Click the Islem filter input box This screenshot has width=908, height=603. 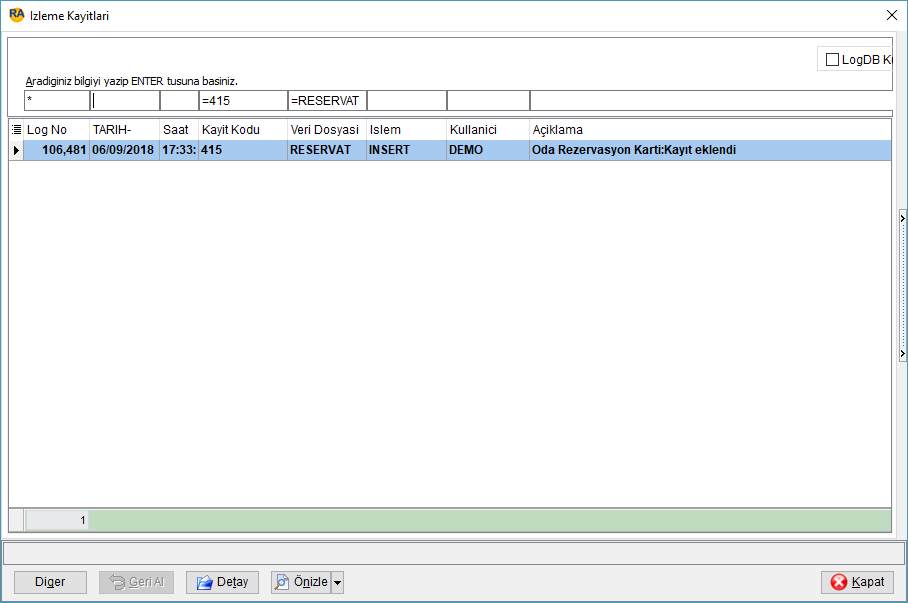coord(407,101)
